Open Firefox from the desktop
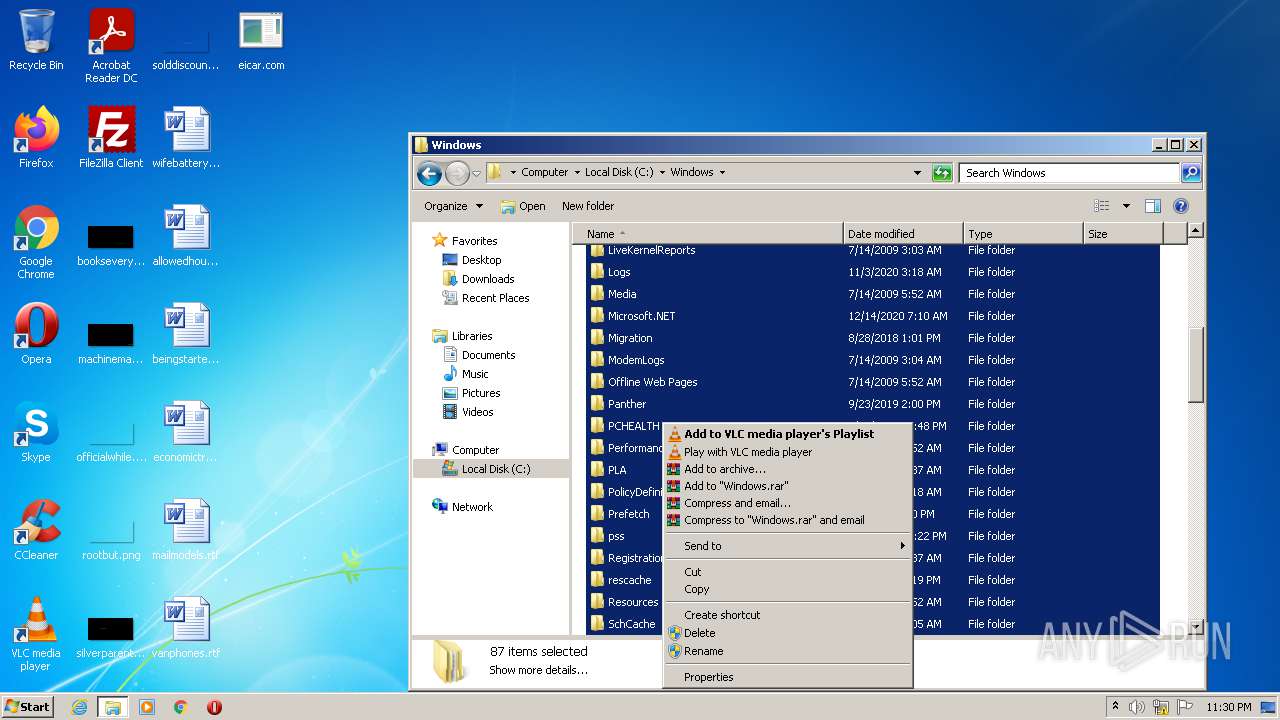 [x=36, y=130]
